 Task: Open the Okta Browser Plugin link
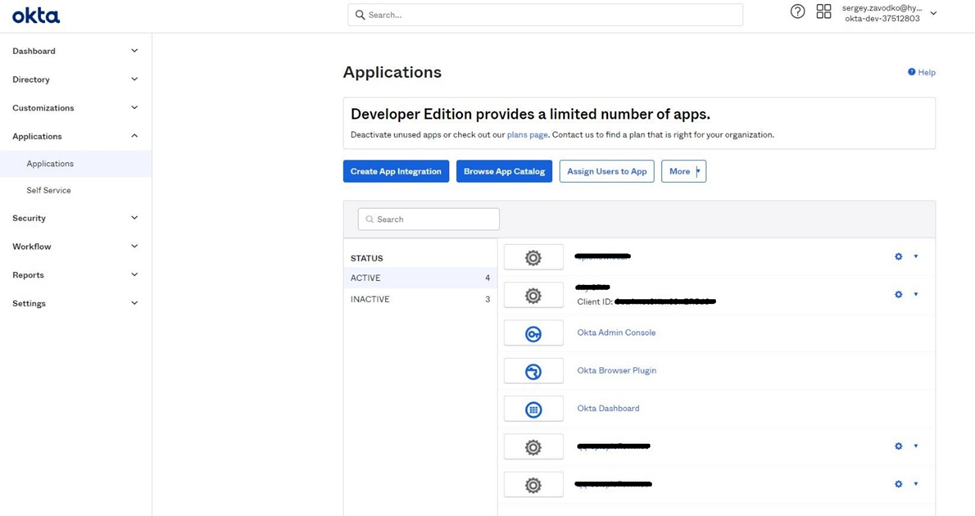point(617,371)
